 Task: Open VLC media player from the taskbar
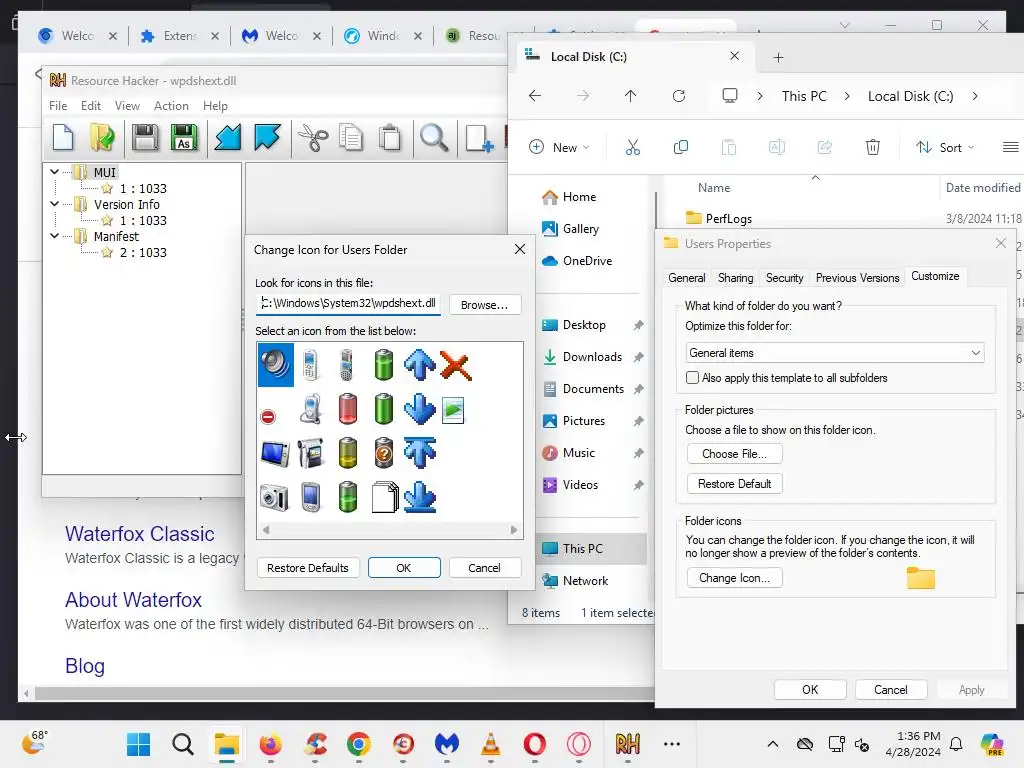[x=490, y=744]
